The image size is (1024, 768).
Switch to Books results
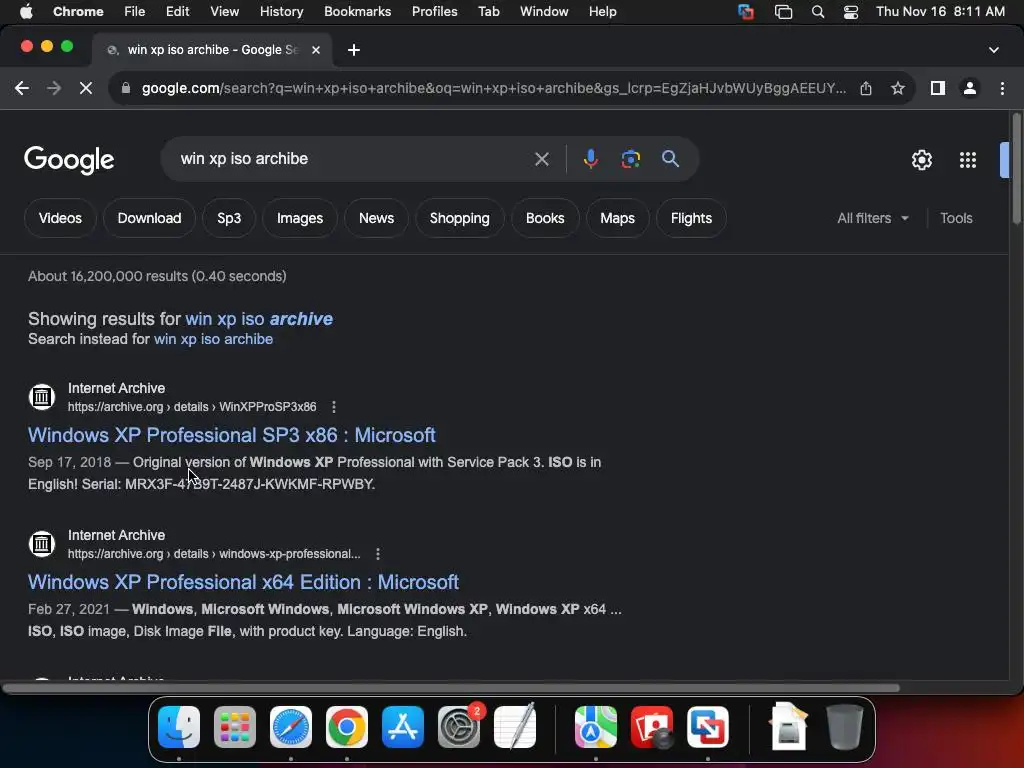545,218
